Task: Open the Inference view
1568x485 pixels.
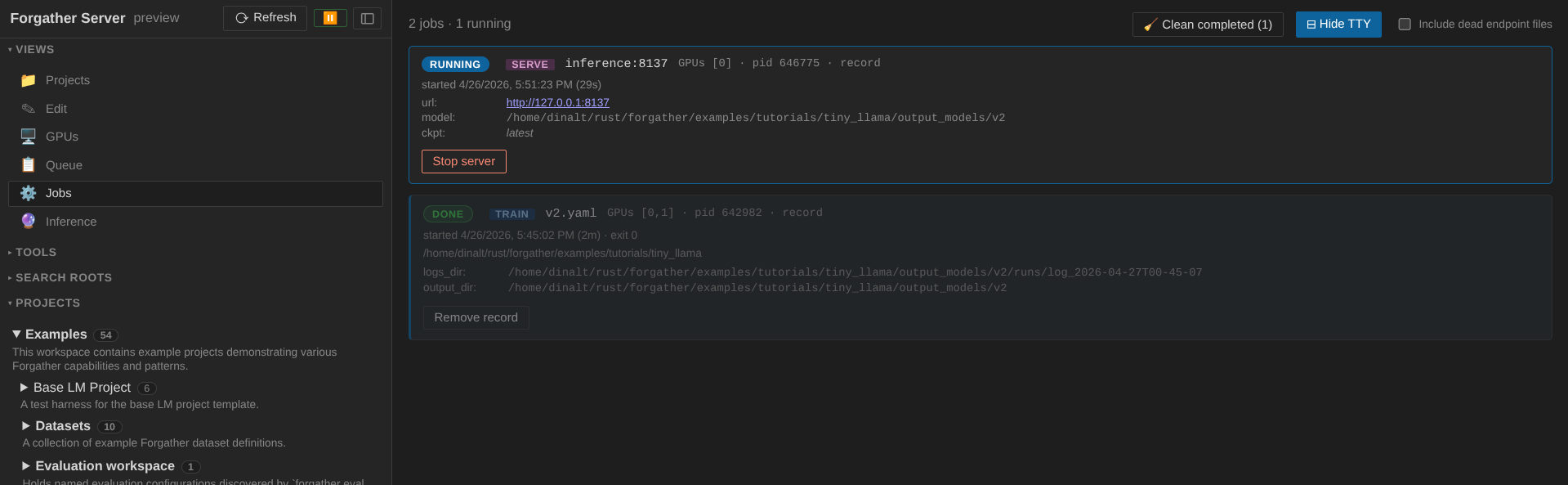Action: 195,222
